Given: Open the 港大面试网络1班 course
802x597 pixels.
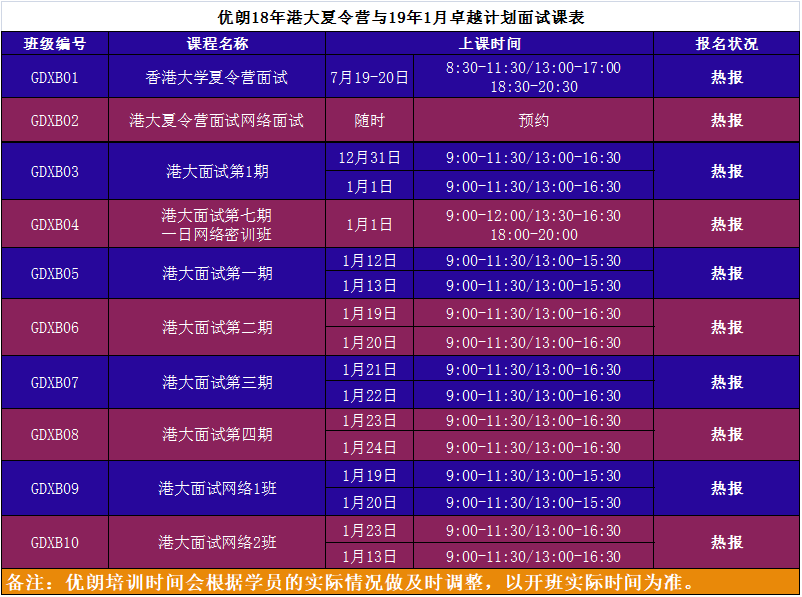Looking at the screenshot, I should click(x=217, y=489).
